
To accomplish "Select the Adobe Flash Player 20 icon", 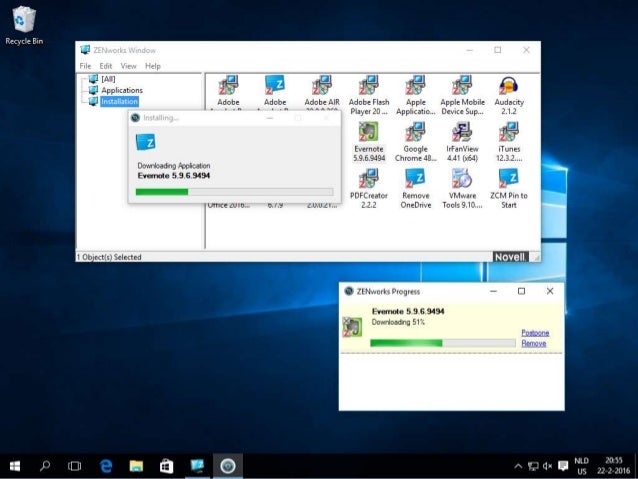I will tap(369, 95).
